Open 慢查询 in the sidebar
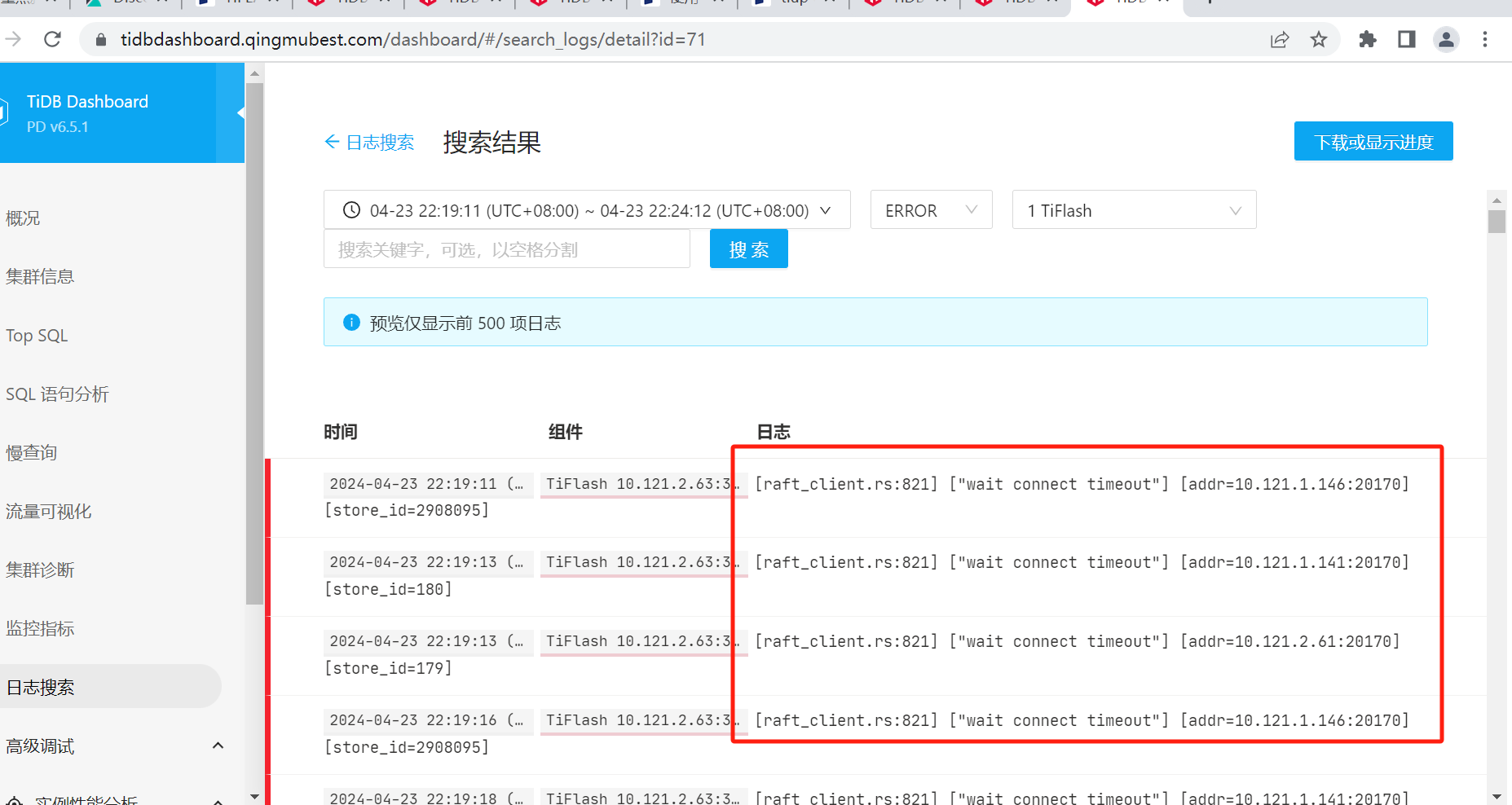Viewport: 1512px width, 805px height. 31,453
